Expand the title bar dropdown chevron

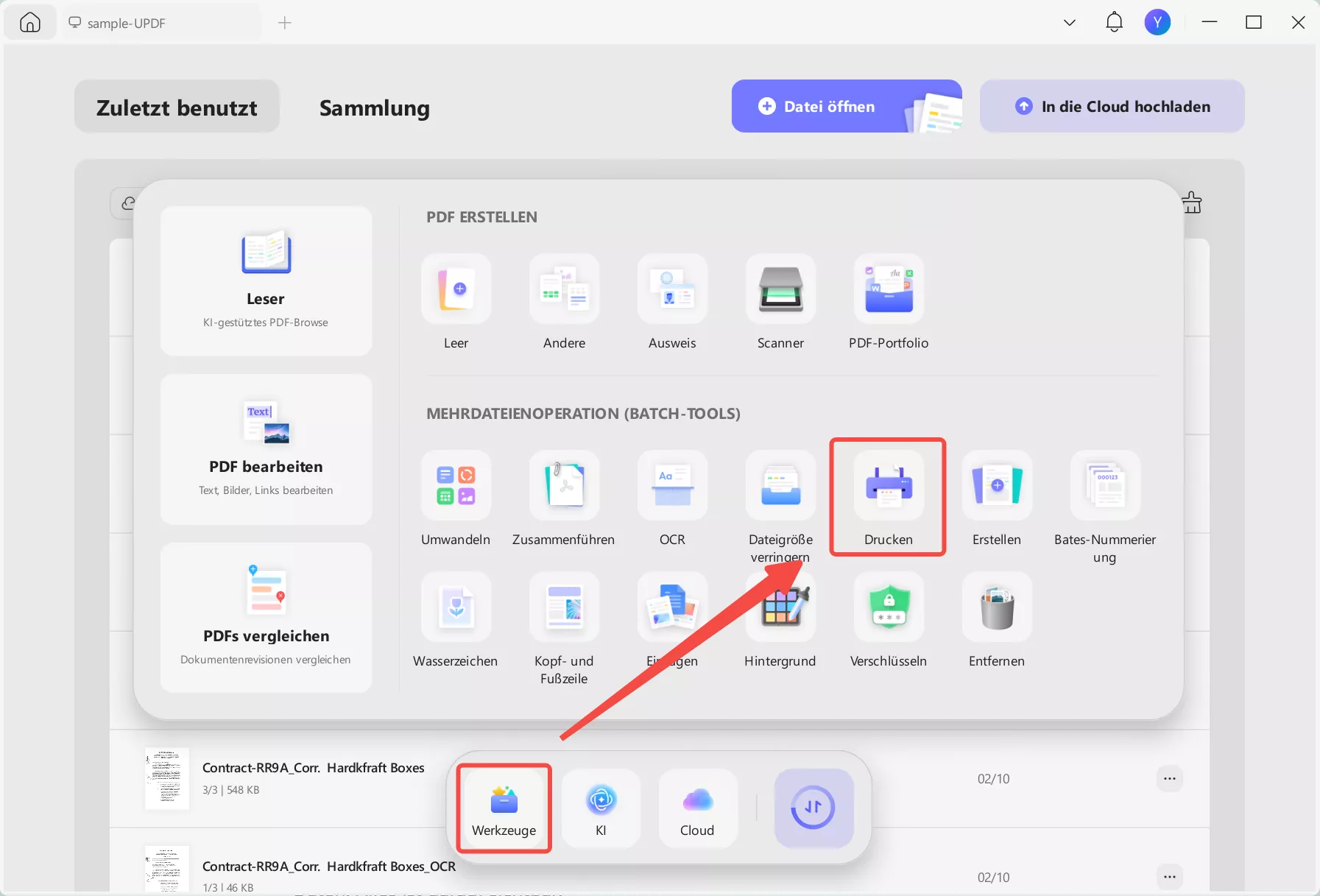pyautogui.click(x=1070, y=23)
